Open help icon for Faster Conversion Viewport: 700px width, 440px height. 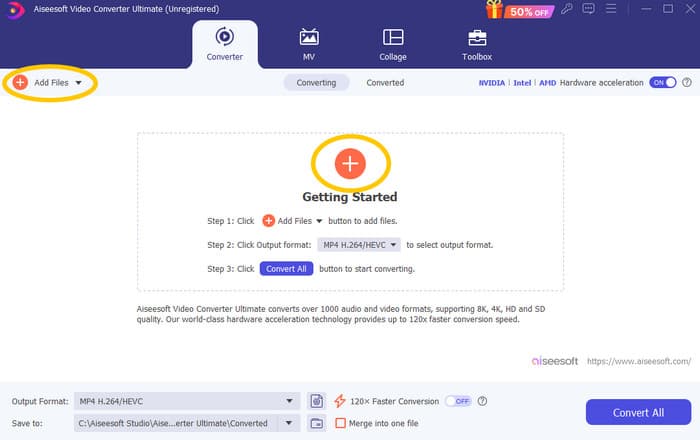click(482, 401)
